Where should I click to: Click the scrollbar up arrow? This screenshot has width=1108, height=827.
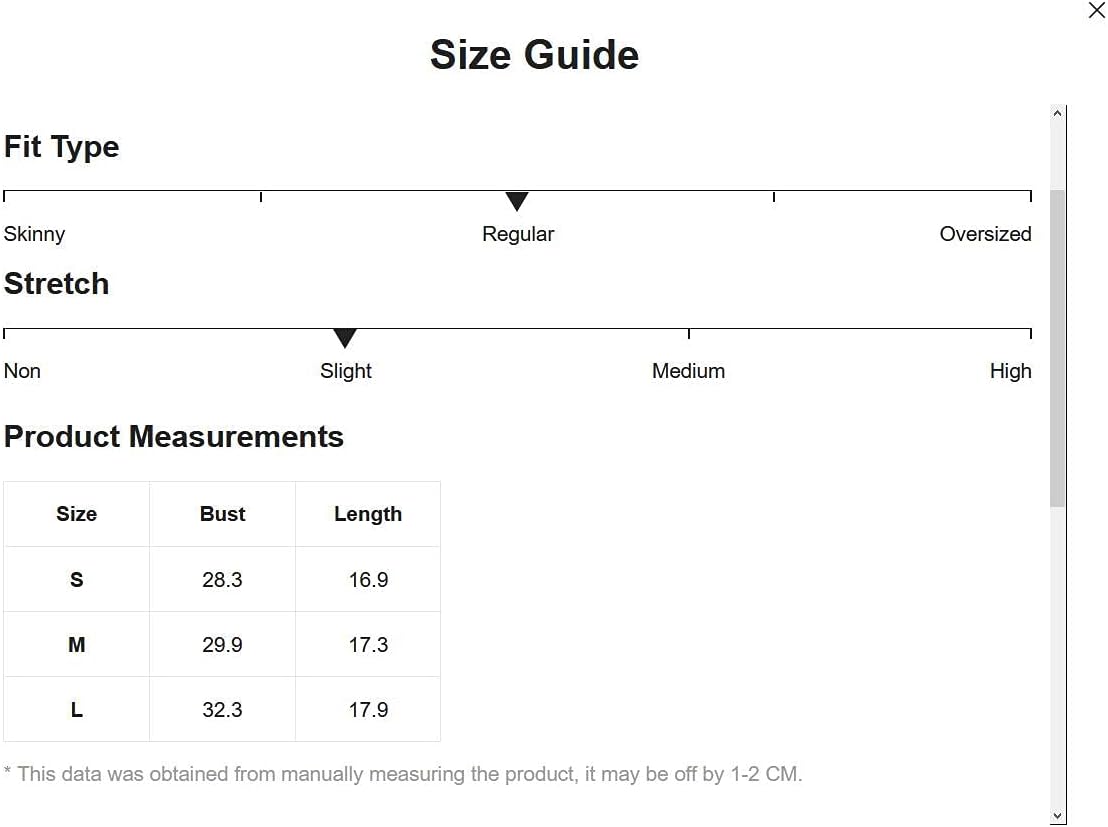click(x=1058, y=114)
